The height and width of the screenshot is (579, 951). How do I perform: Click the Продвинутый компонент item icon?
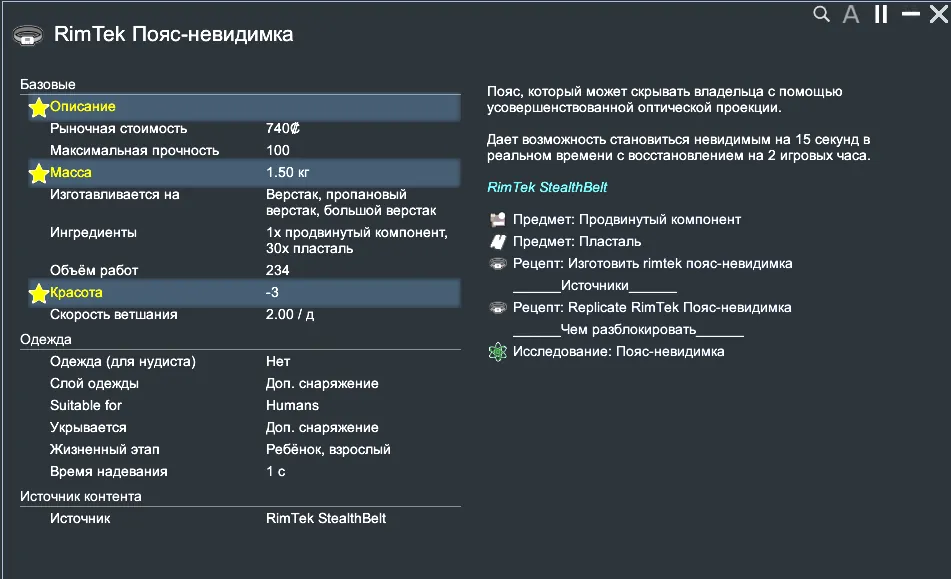498,220
